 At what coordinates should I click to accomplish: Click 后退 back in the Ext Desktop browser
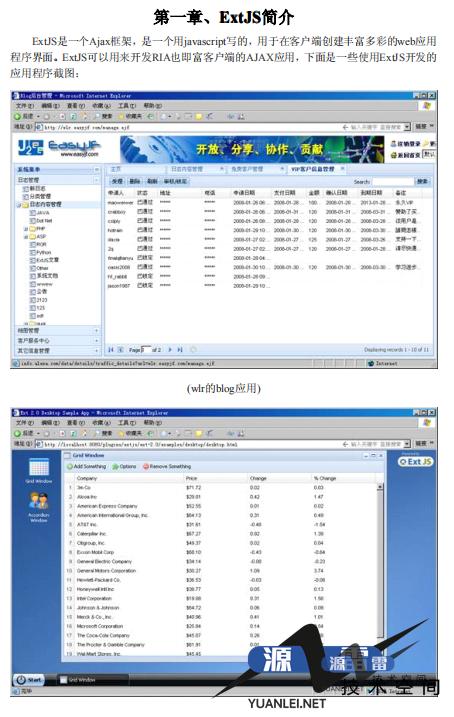coord(24,433)
